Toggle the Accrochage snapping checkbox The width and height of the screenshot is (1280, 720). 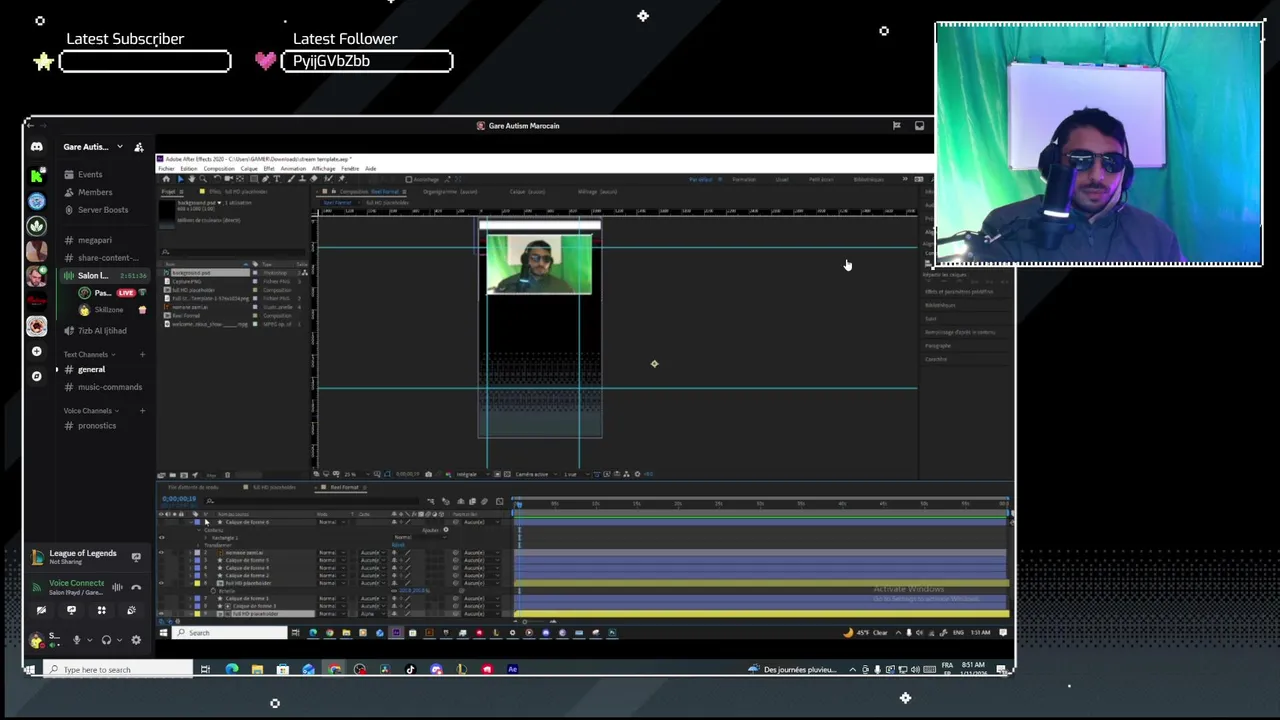coord(408,180)
